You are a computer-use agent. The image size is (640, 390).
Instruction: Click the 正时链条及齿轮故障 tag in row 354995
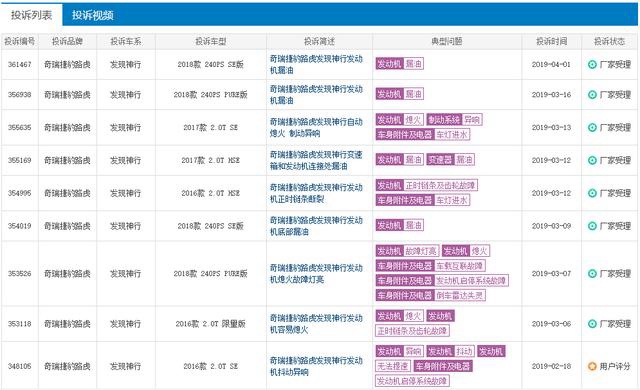(427, 185)
